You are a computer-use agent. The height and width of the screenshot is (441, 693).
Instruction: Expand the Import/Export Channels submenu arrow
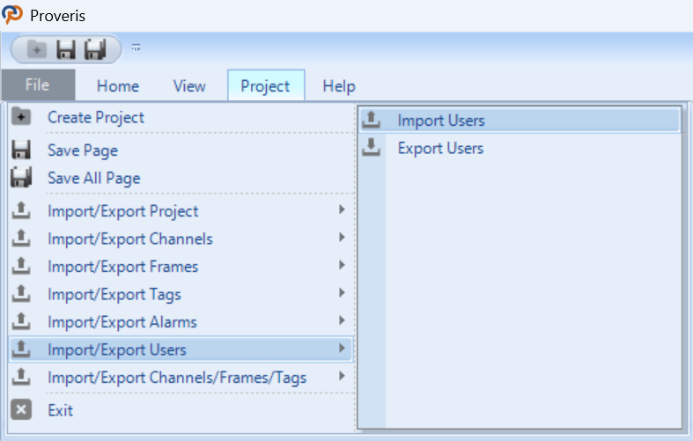click(342, 238)
